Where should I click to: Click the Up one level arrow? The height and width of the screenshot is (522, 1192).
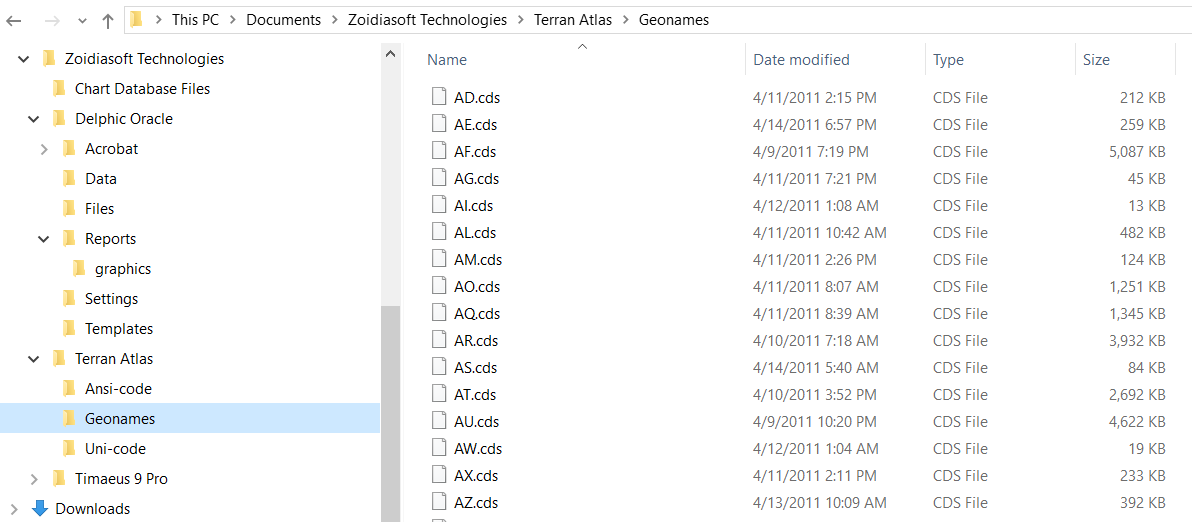coord(108,21)
